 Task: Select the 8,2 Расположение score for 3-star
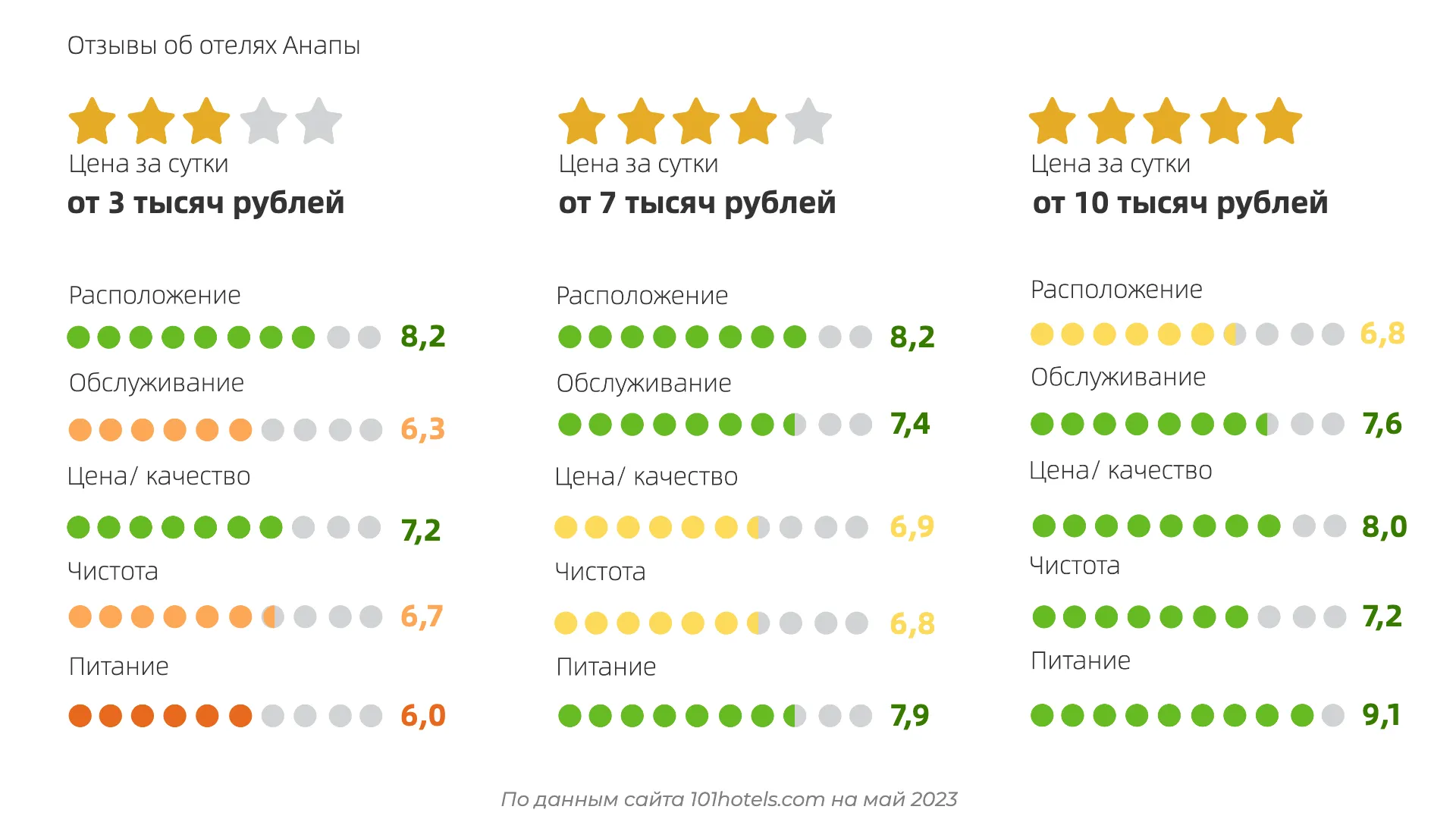click(x=423, y=336)
